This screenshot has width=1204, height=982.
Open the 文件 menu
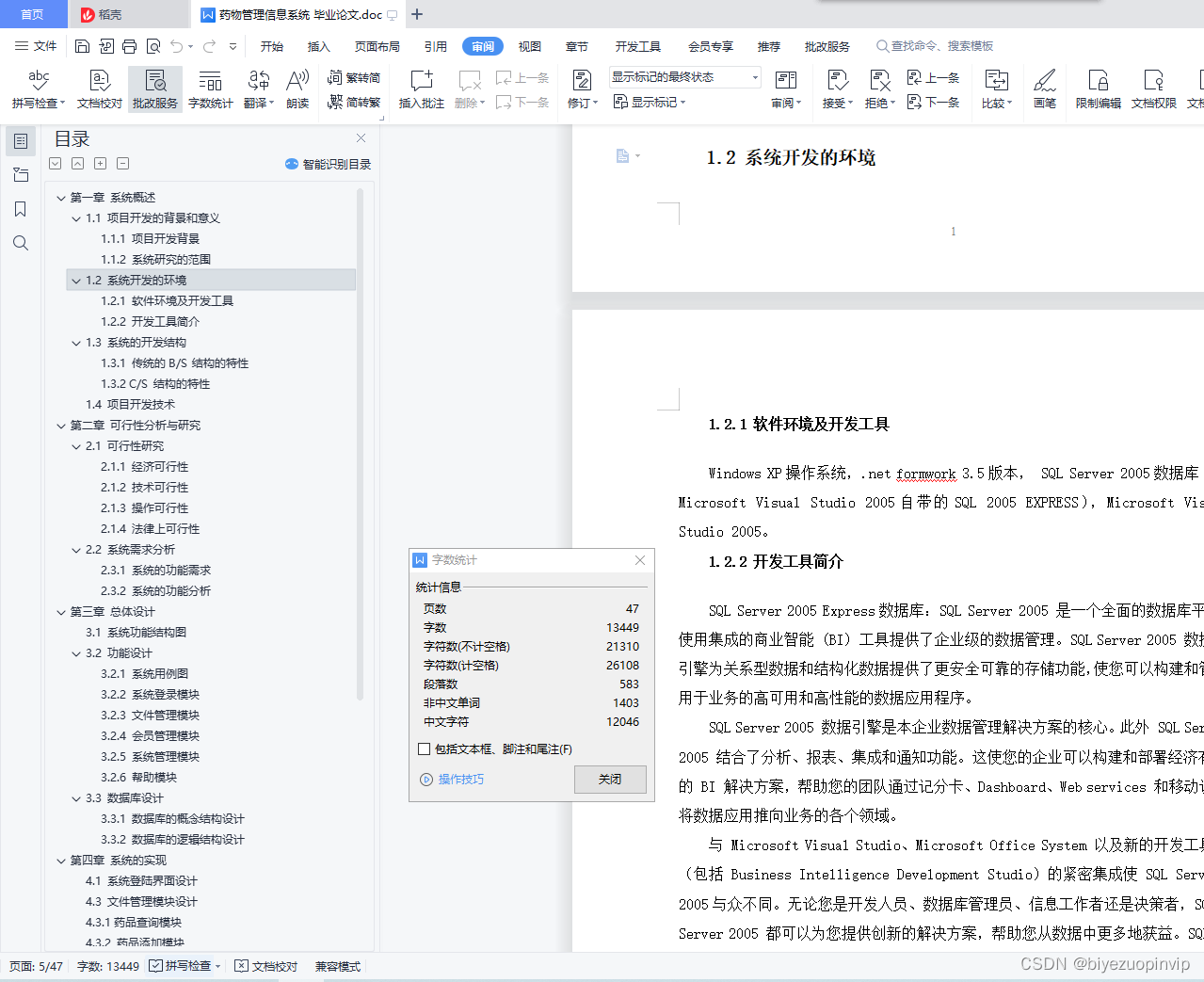[x=36, y=46]
